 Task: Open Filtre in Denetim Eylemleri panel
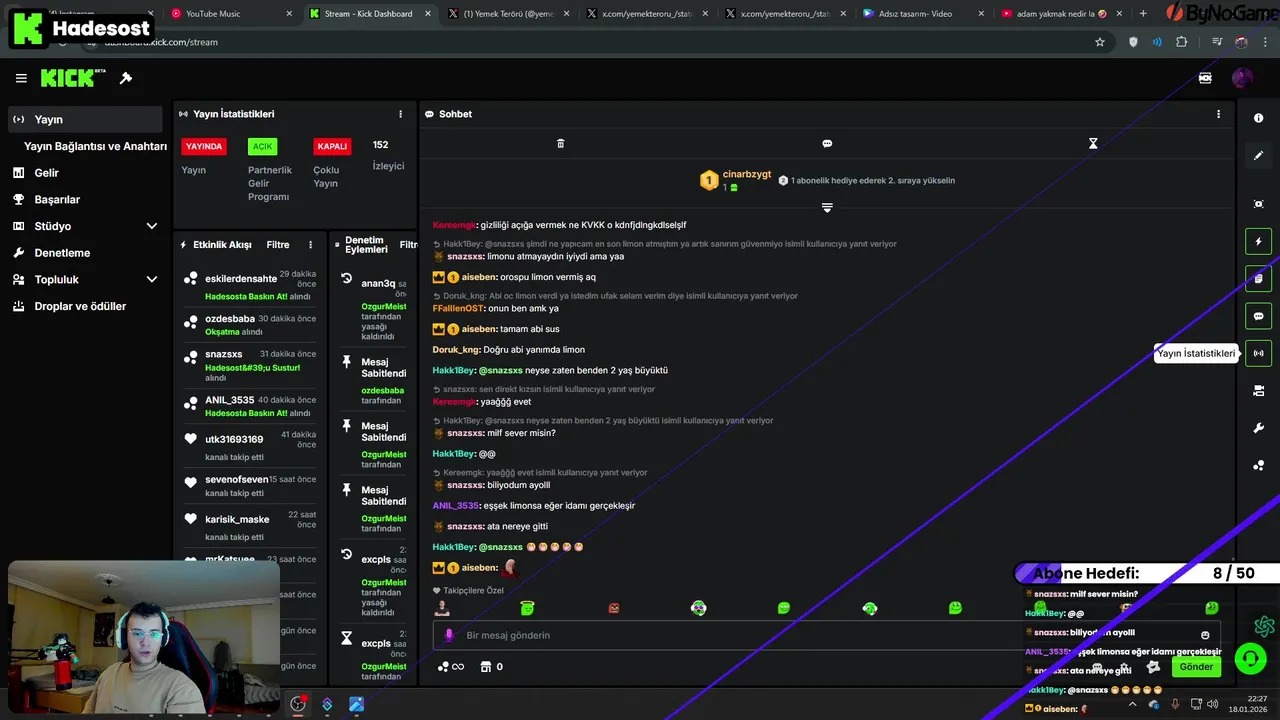[x=408, y=245]
